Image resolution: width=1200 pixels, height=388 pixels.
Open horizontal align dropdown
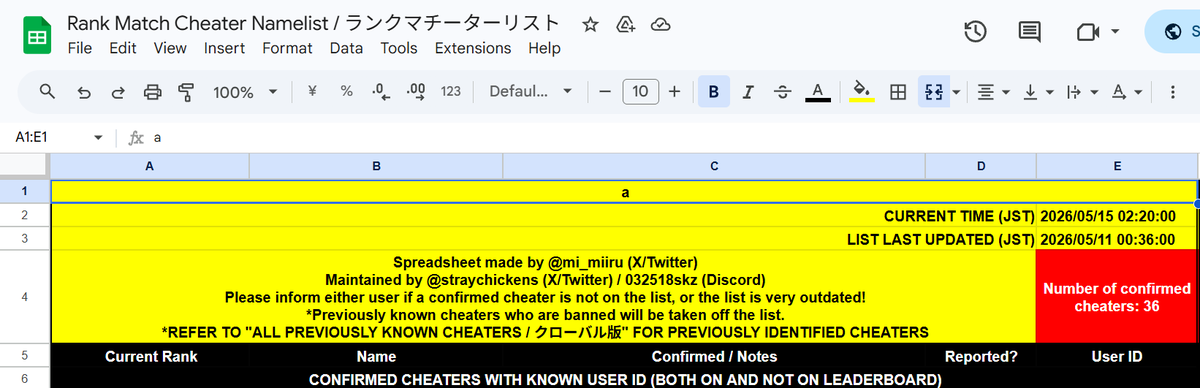(992, 92)
